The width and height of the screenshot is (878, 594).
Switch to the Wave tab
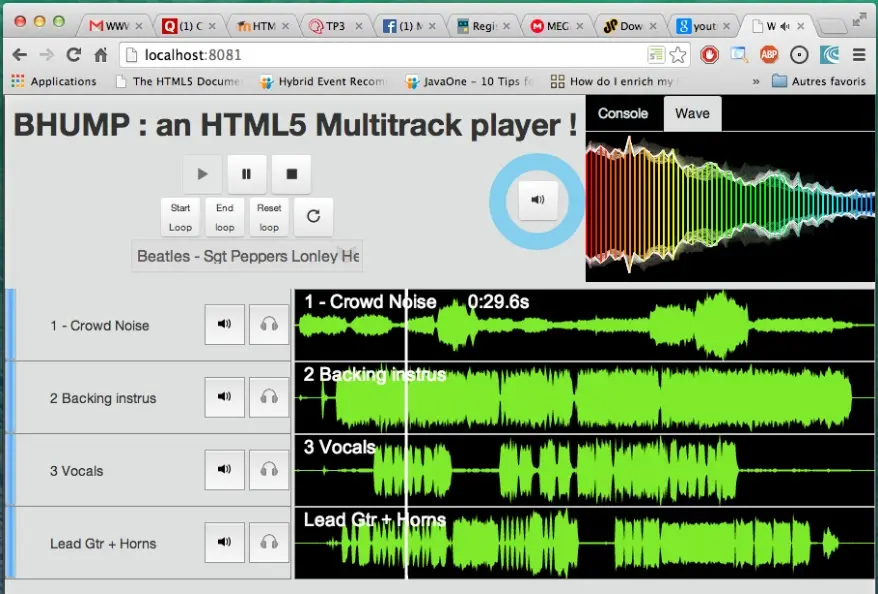coord(692,113)
